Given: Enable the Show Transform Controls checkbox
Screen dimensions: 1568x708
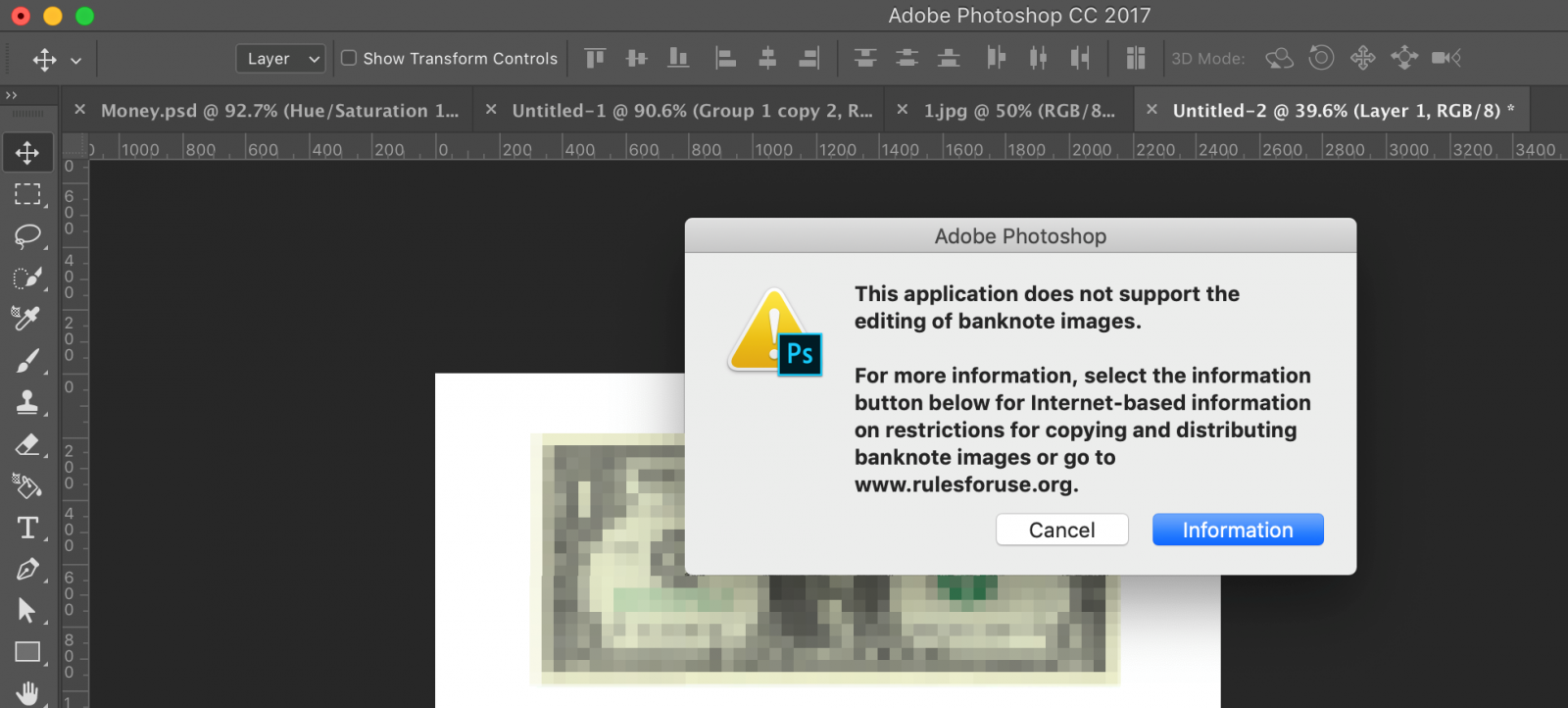Looking at the screenshot, I should 349,58.
